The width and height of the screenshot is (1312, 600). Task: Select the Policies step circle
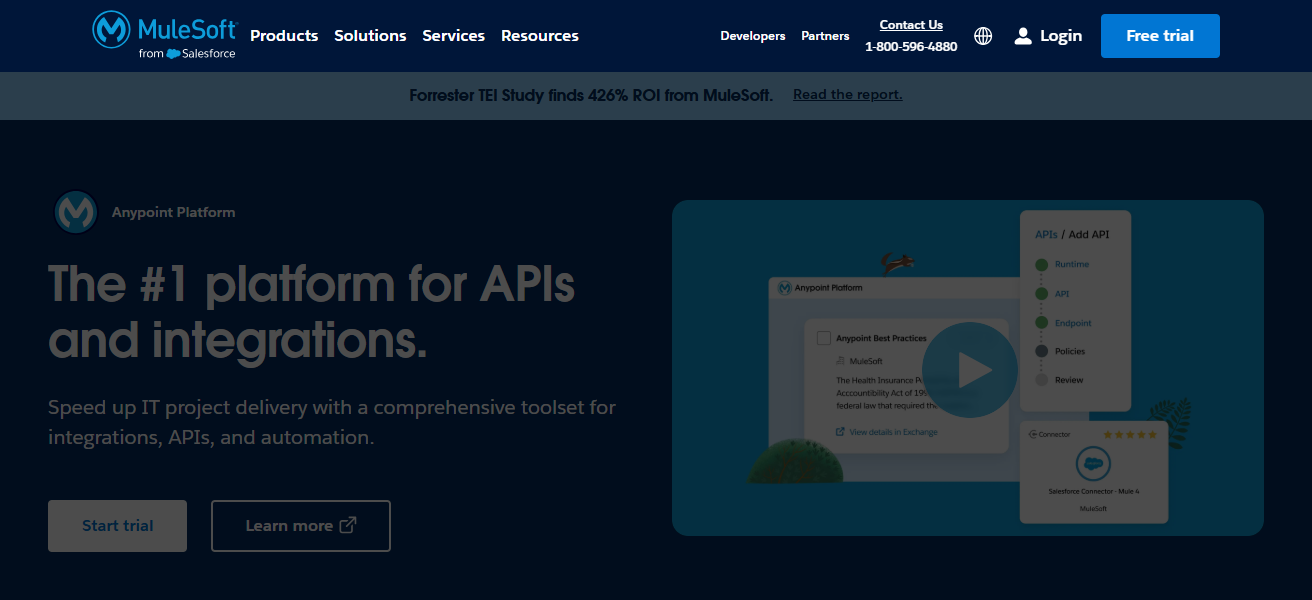coord(1041,351)
